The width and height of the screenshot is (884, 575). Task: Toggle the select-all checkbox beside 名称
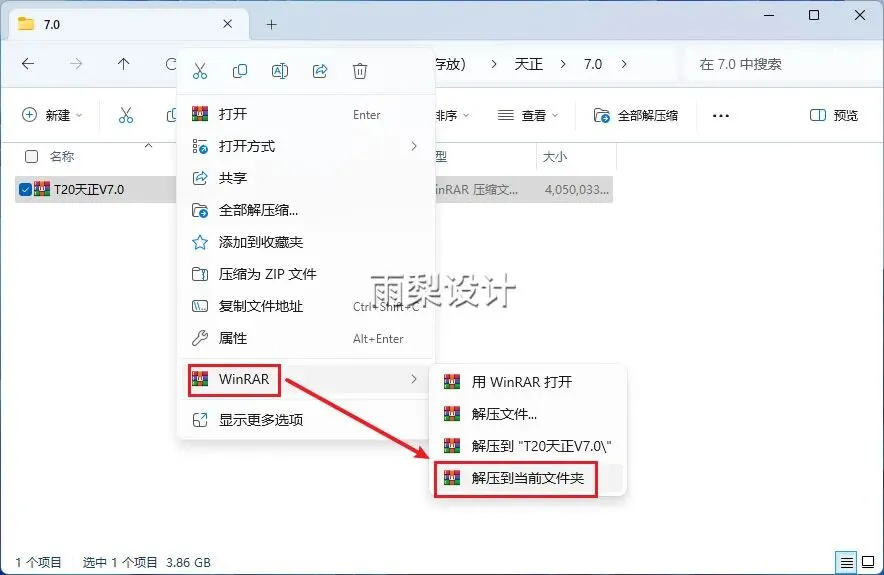pos(32,156)
